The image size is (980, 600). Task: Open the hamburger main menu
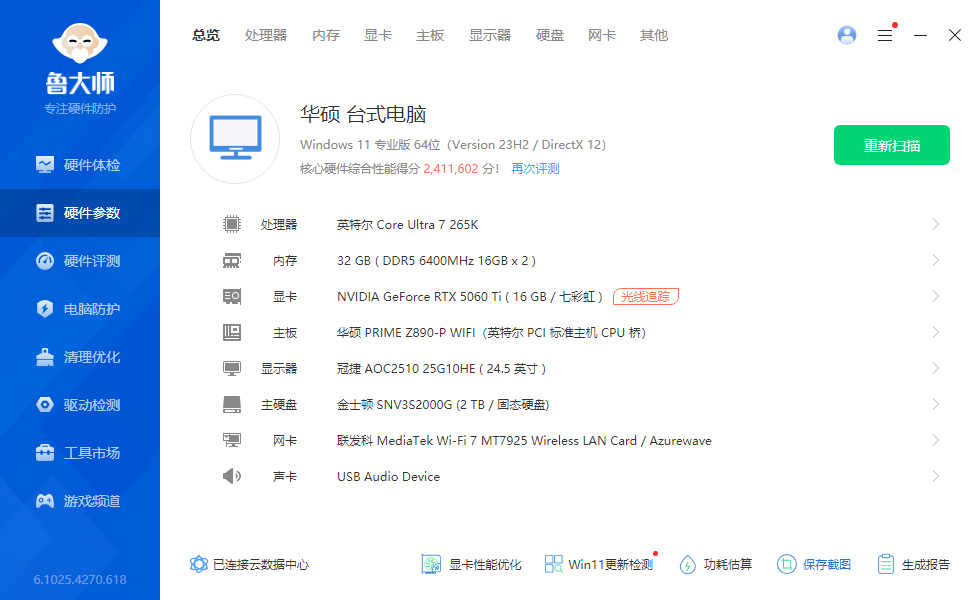click(x=885, y=35)
